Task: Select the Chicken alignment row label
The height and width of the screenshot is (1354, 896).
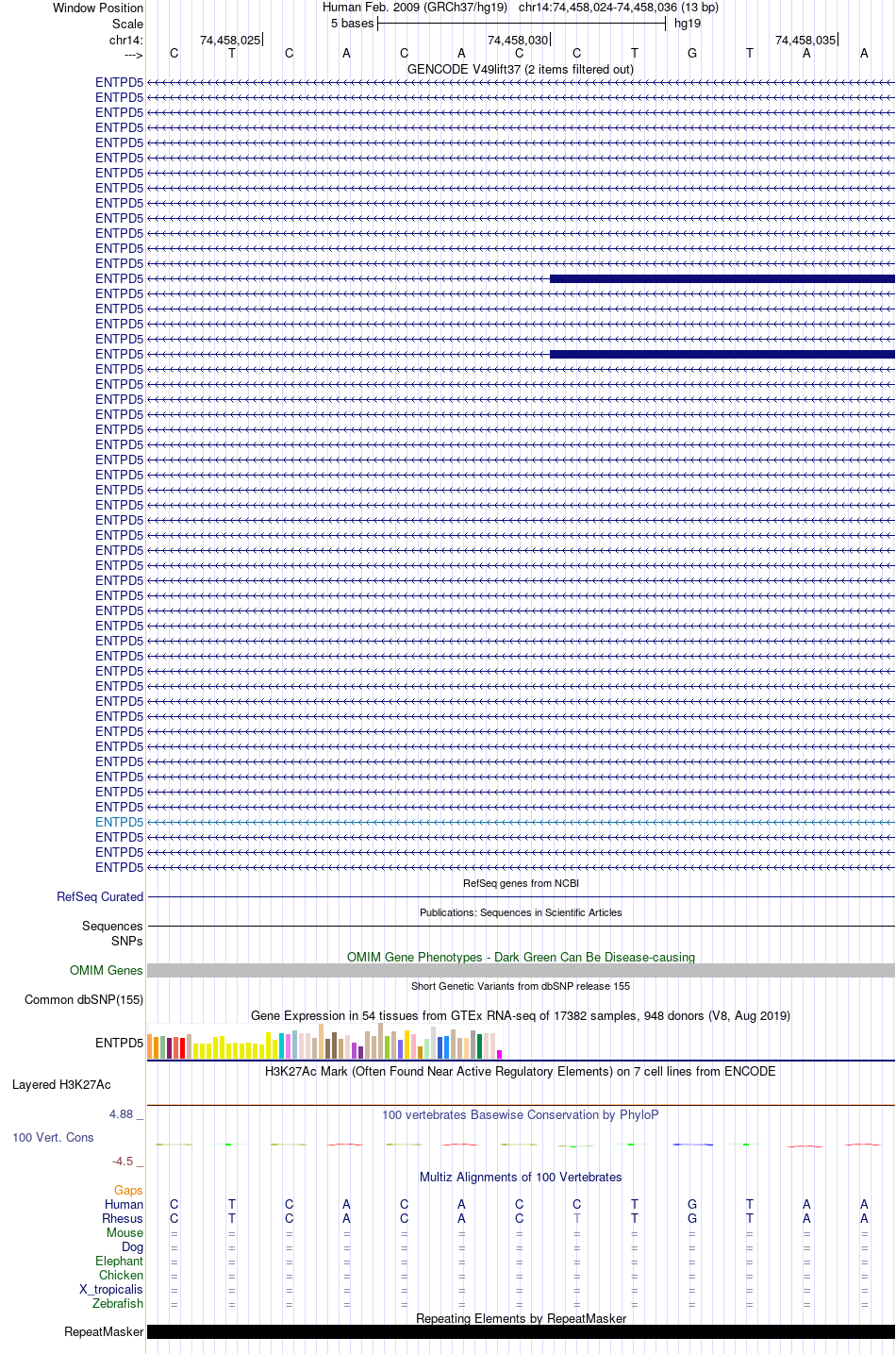Action: coord(121,1275)
